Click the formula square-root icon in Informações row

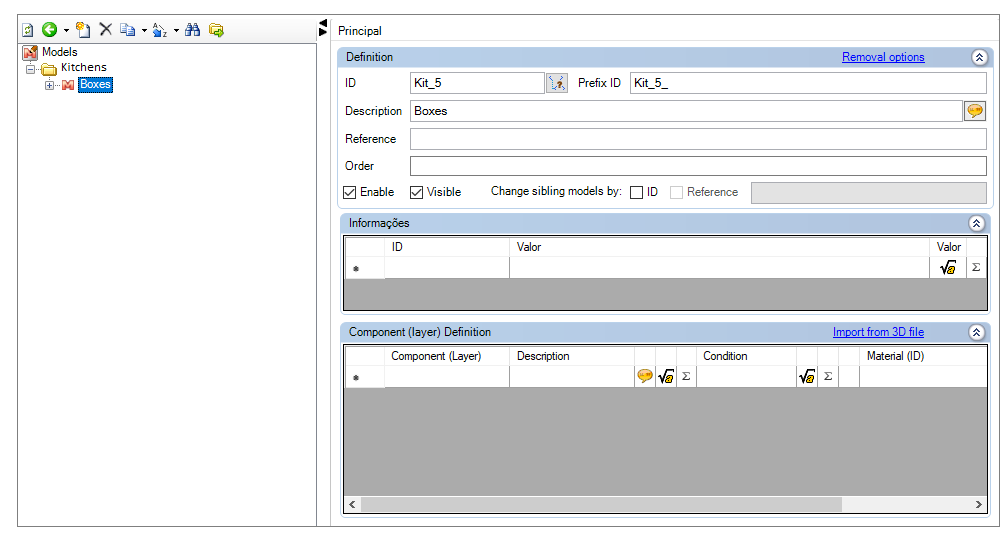tap(948, 268)
